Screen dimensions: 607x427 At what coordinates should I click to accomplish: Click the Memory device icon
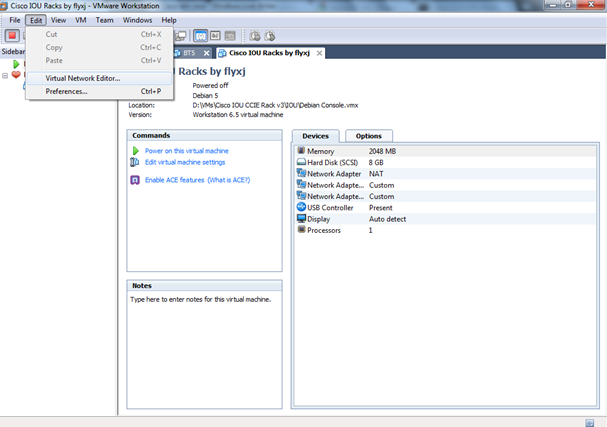coord(301,150)
